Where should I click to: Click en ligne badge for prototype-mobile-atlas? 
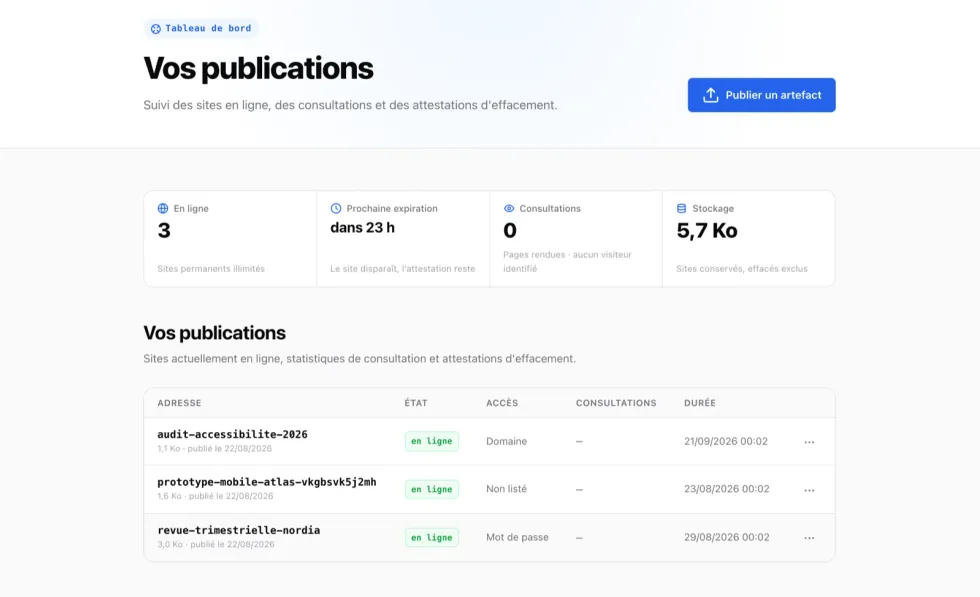coord(432,489)
